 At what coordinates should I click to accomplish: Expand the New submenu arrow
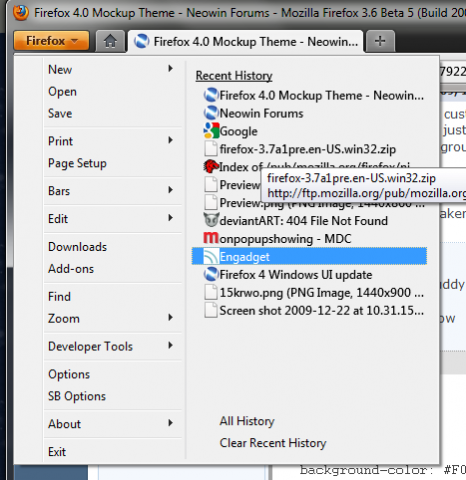171,69
